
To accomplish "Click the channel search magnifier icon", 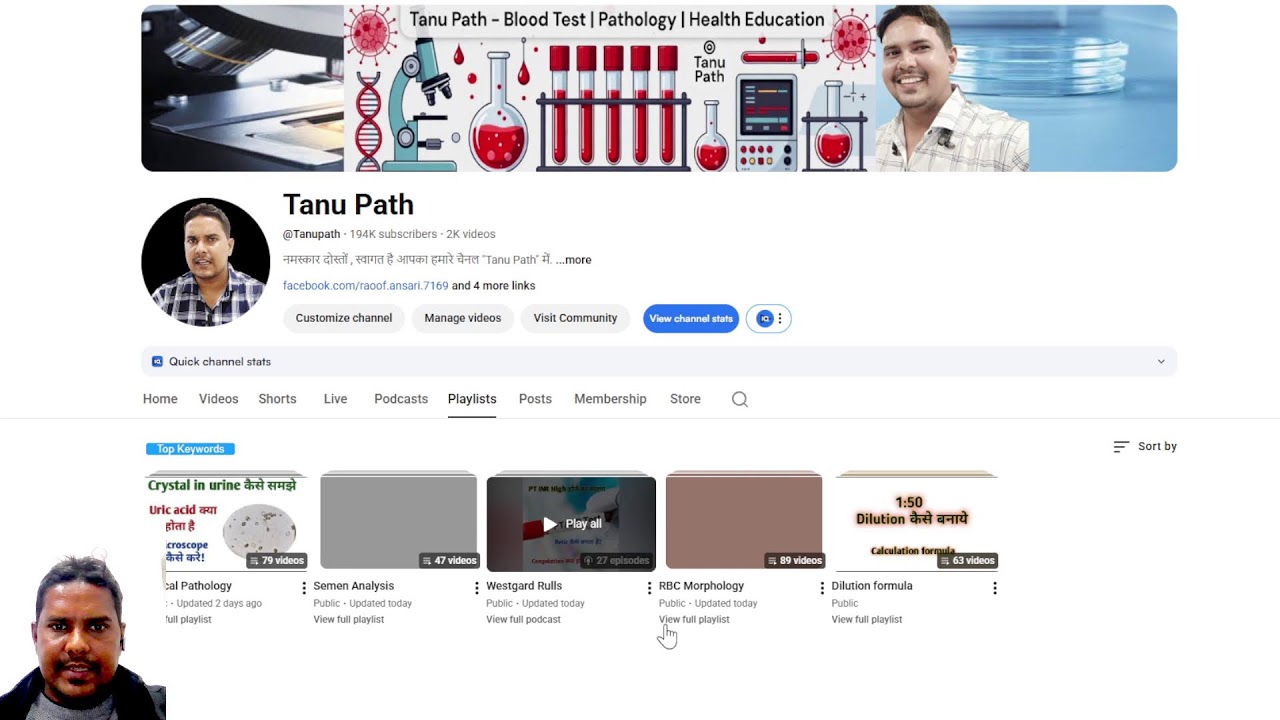I will pyautogui.click(x=739, y=399).
